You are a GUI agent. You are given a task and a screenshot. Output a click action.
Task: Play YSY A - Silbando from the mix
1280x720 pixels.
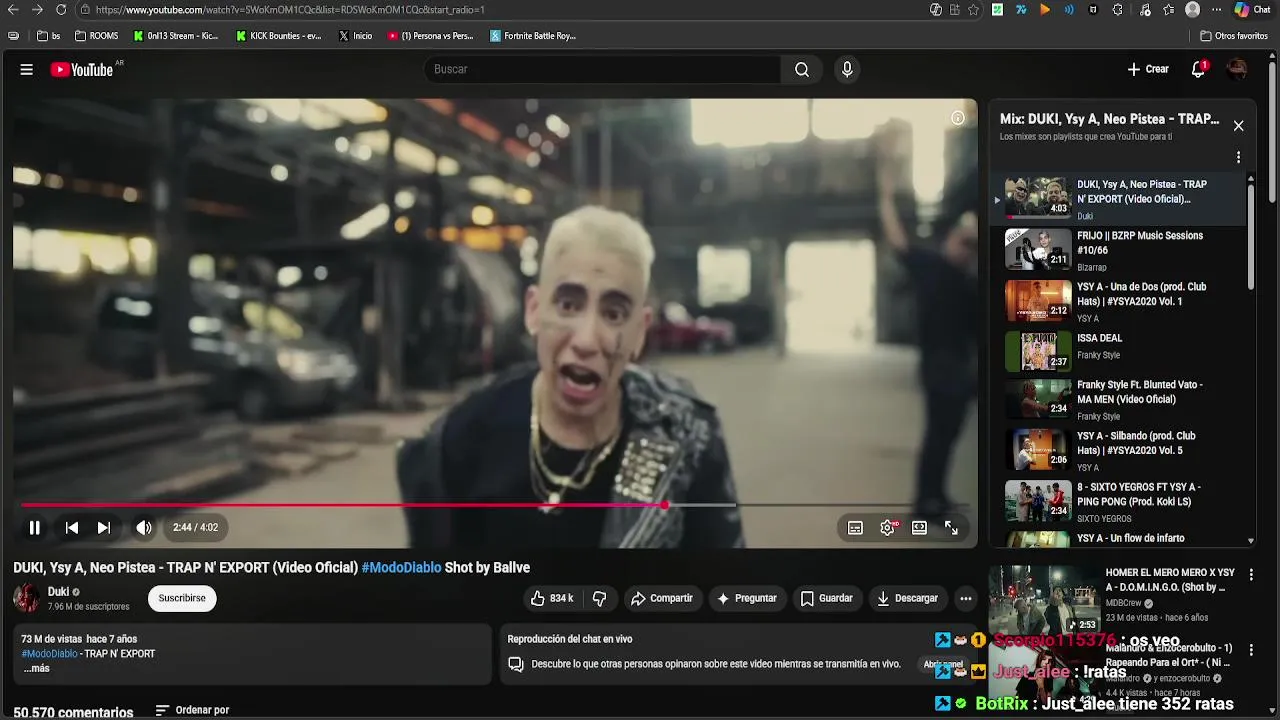pyautogui.click(x=1120, y=450)
